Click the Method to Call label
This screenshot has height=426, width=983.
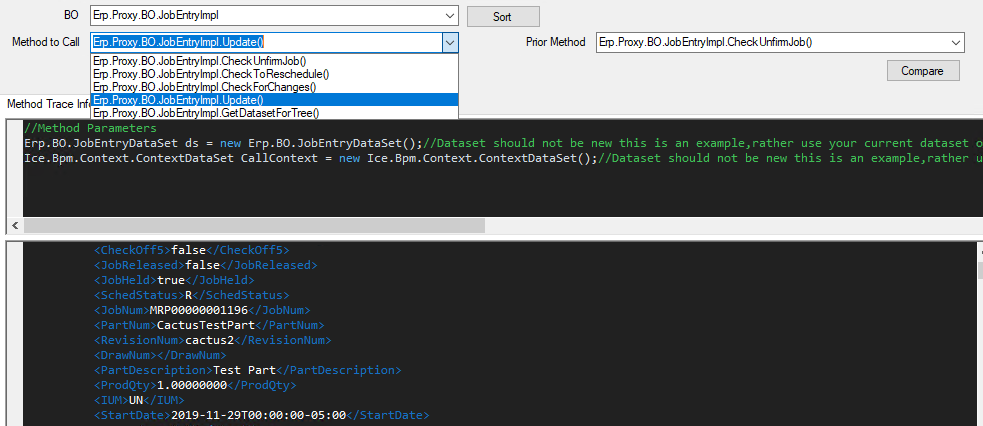point(46,42)
